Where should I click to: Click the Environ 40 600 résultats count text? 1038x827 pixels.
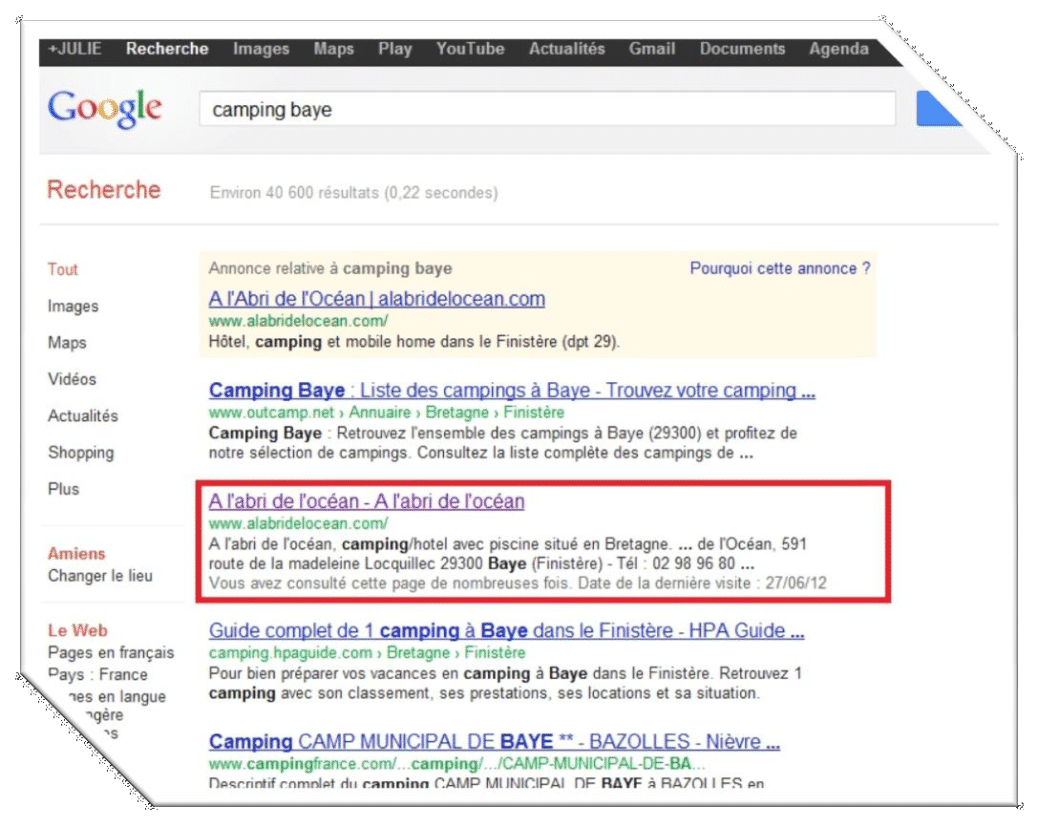tap(354, 193)
